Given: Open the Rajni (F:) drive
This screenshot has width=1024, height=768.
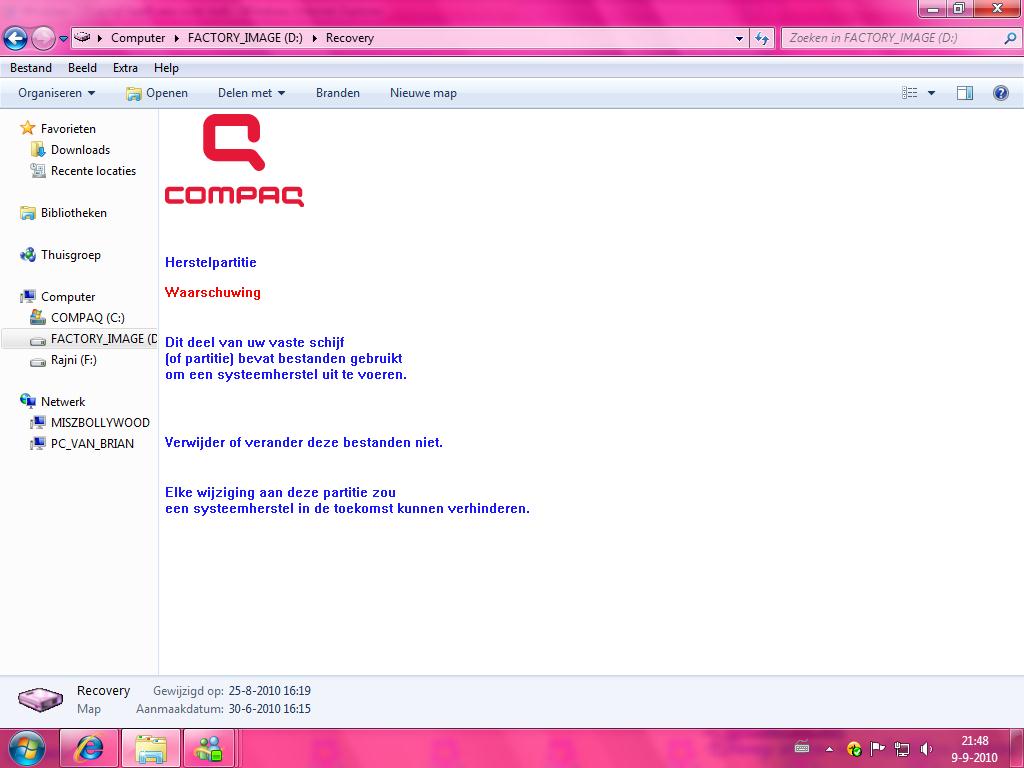Looking at the screenshot, I should coord(74,360).
